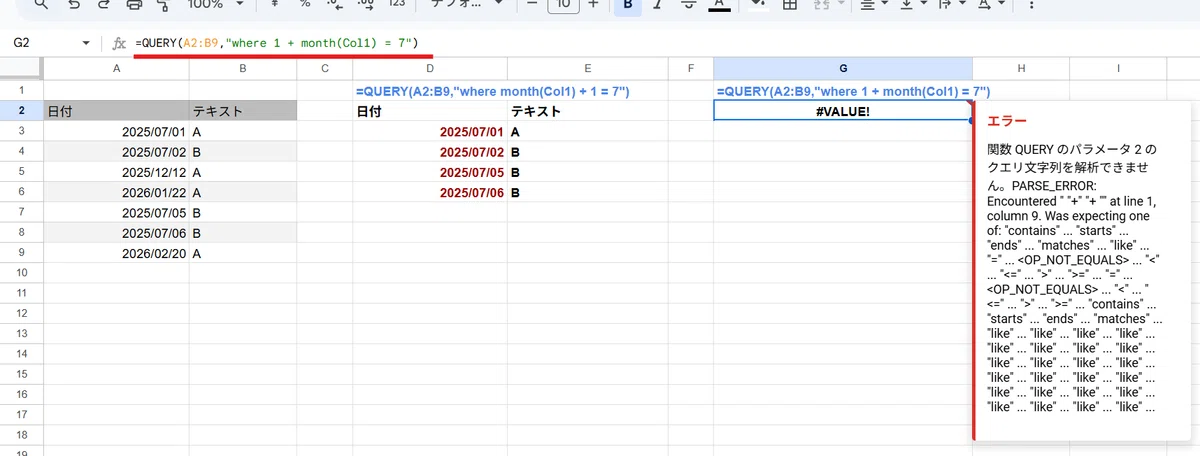Viewport: 1200px width, 456px height.
Task: Select column G header
Action: point(843,68)
